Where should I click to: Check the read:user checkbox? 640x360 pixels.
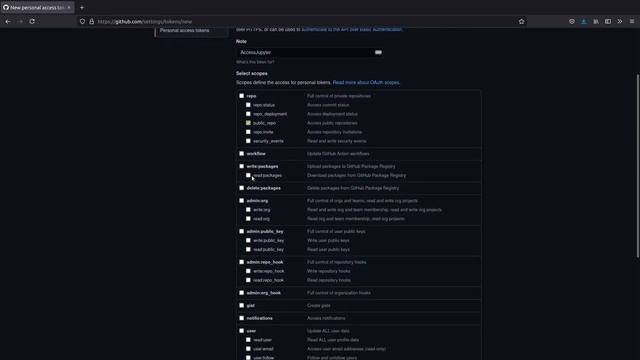click(x=248, y=340)
